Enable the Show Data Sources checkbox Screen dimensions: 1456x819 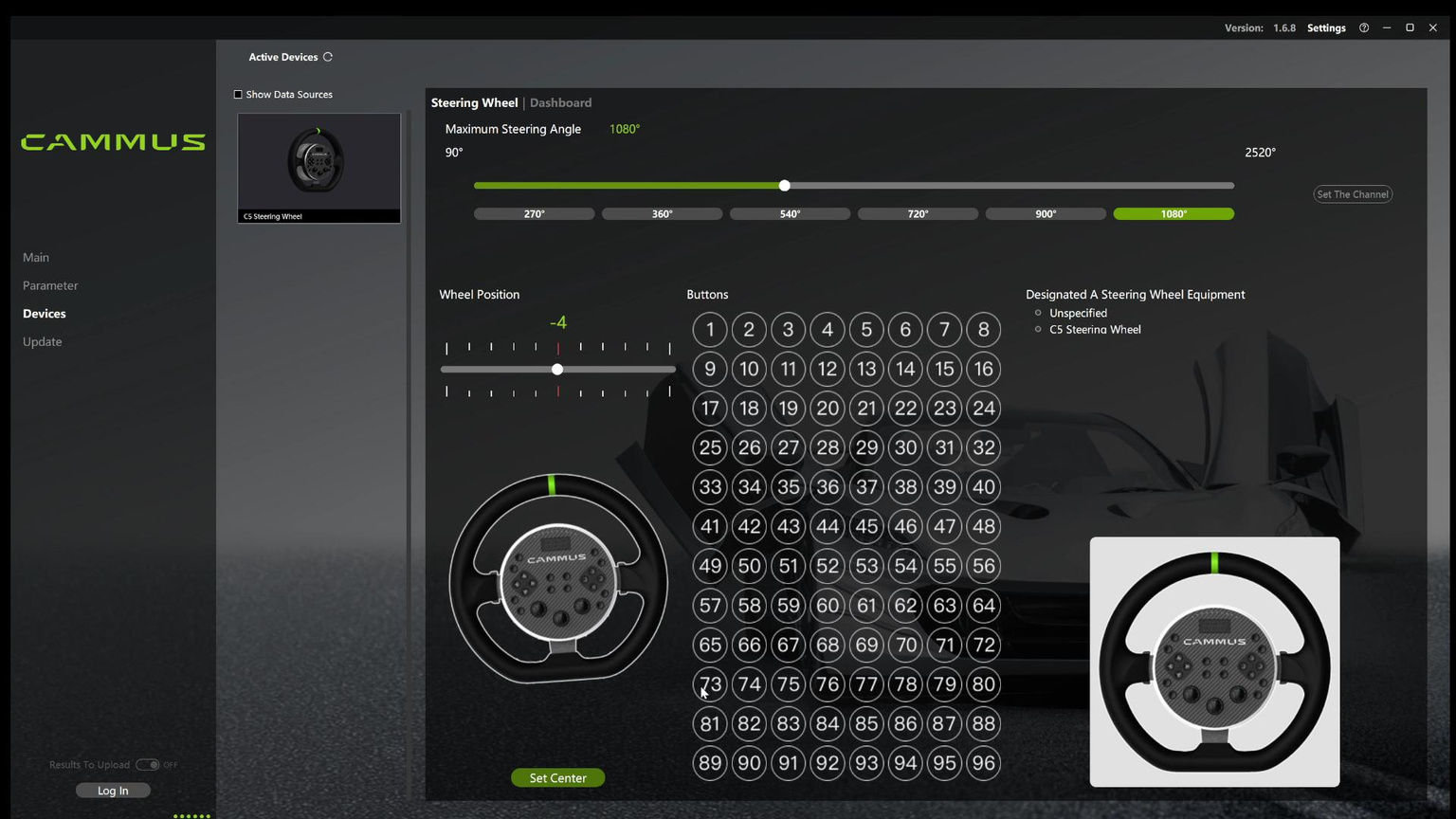[238, 95]
